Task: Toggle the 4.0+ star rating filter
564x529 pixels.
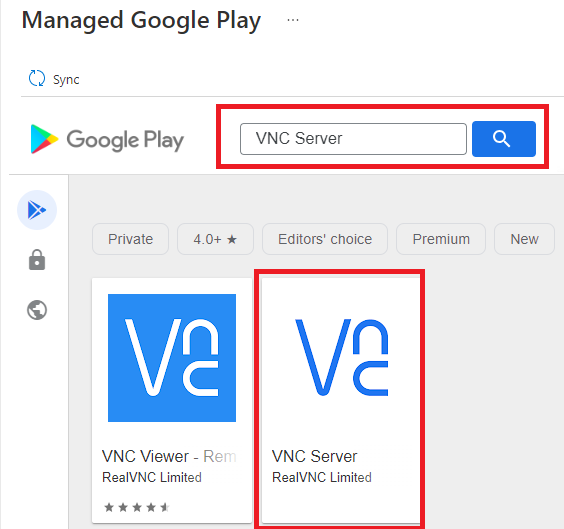Action: 215,239
